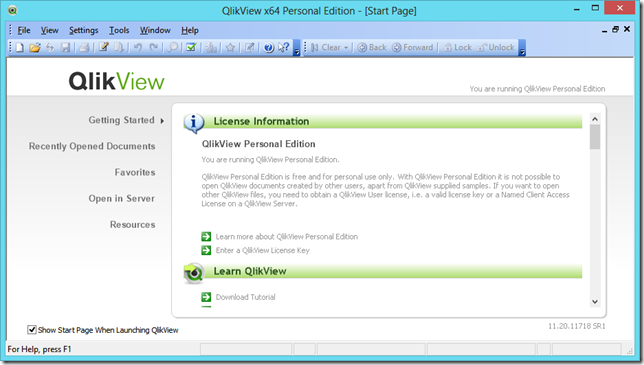
Task: Click the scrollbar thumb in start page panel
Action: [x=595, y=137]
